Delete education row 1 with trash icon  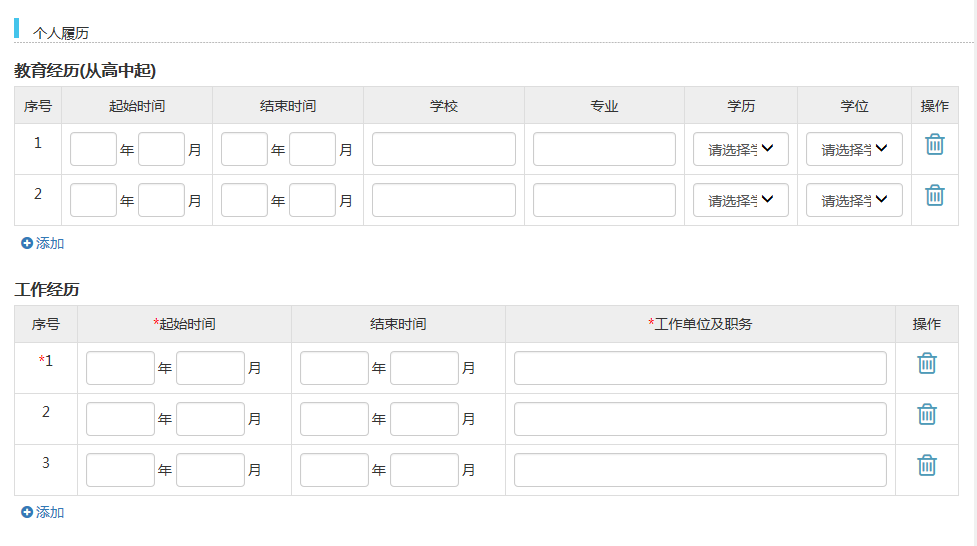coord(934,145)
